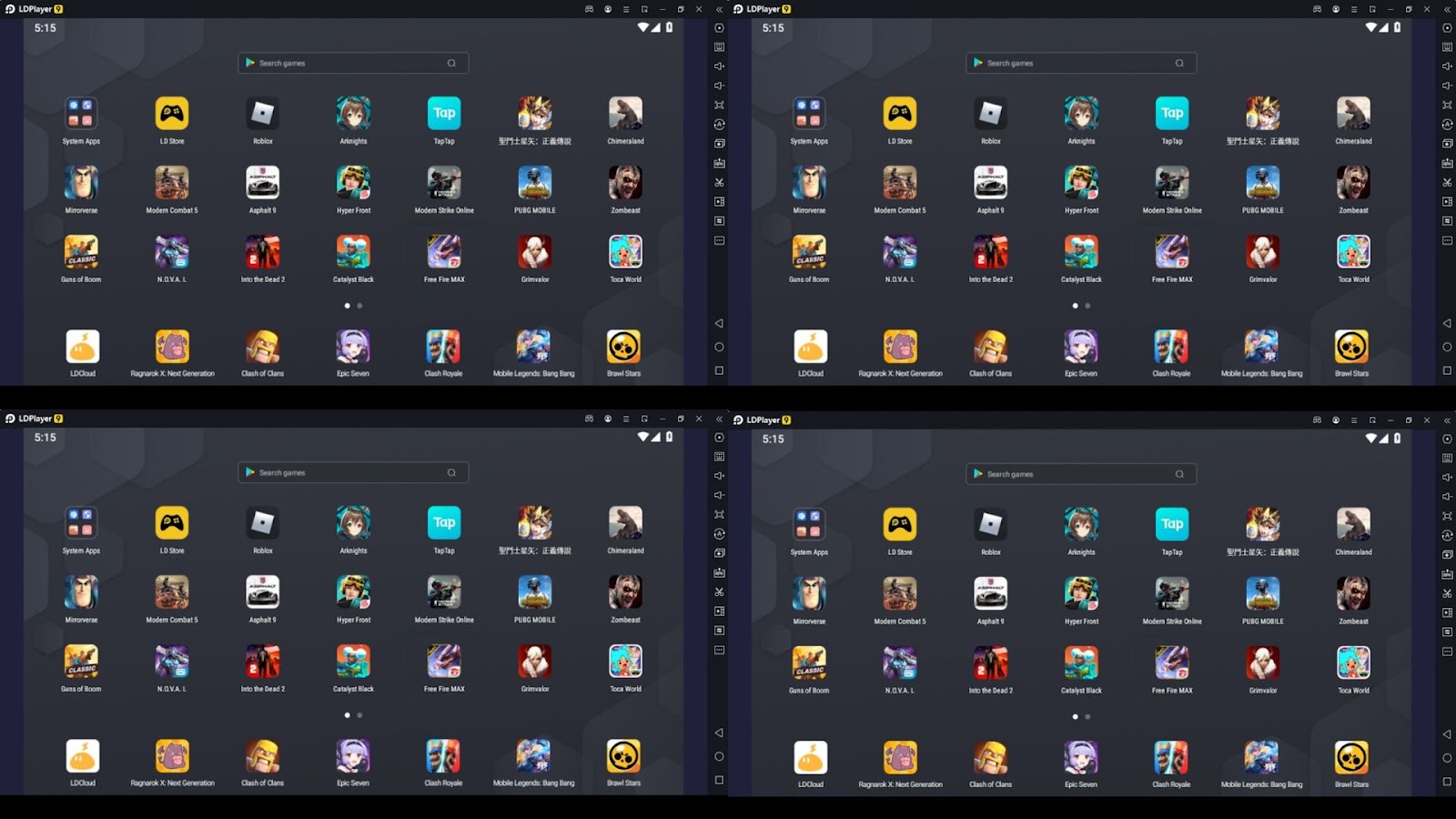Open Mobile Legends: Bang Bang in bottom-right window
Image resolution: width=1456 pixels, height=819 pixels.
[x=1261, y=757]
